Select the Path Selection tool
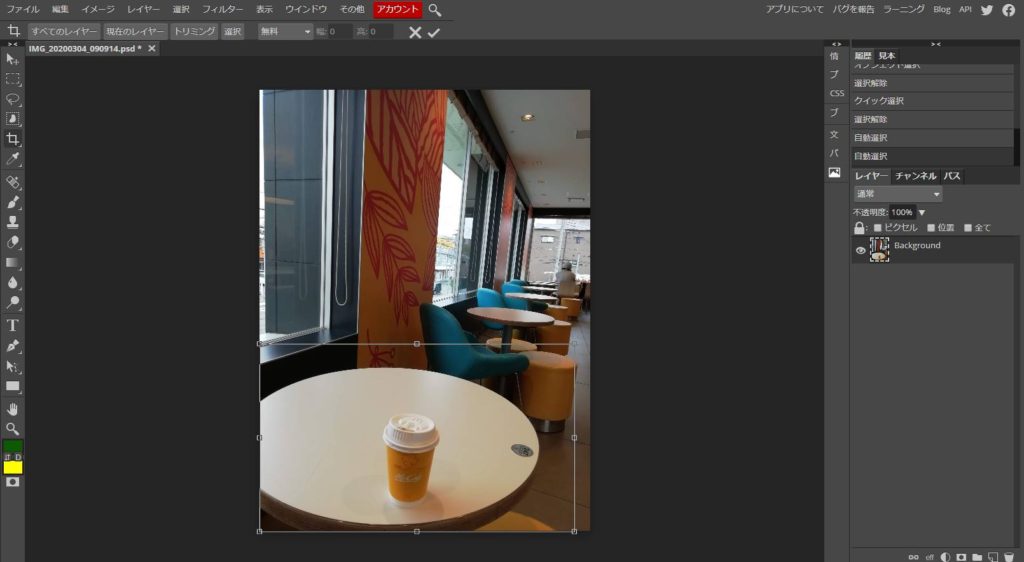Screen dimensions: 1024x562 pos(12,366)
